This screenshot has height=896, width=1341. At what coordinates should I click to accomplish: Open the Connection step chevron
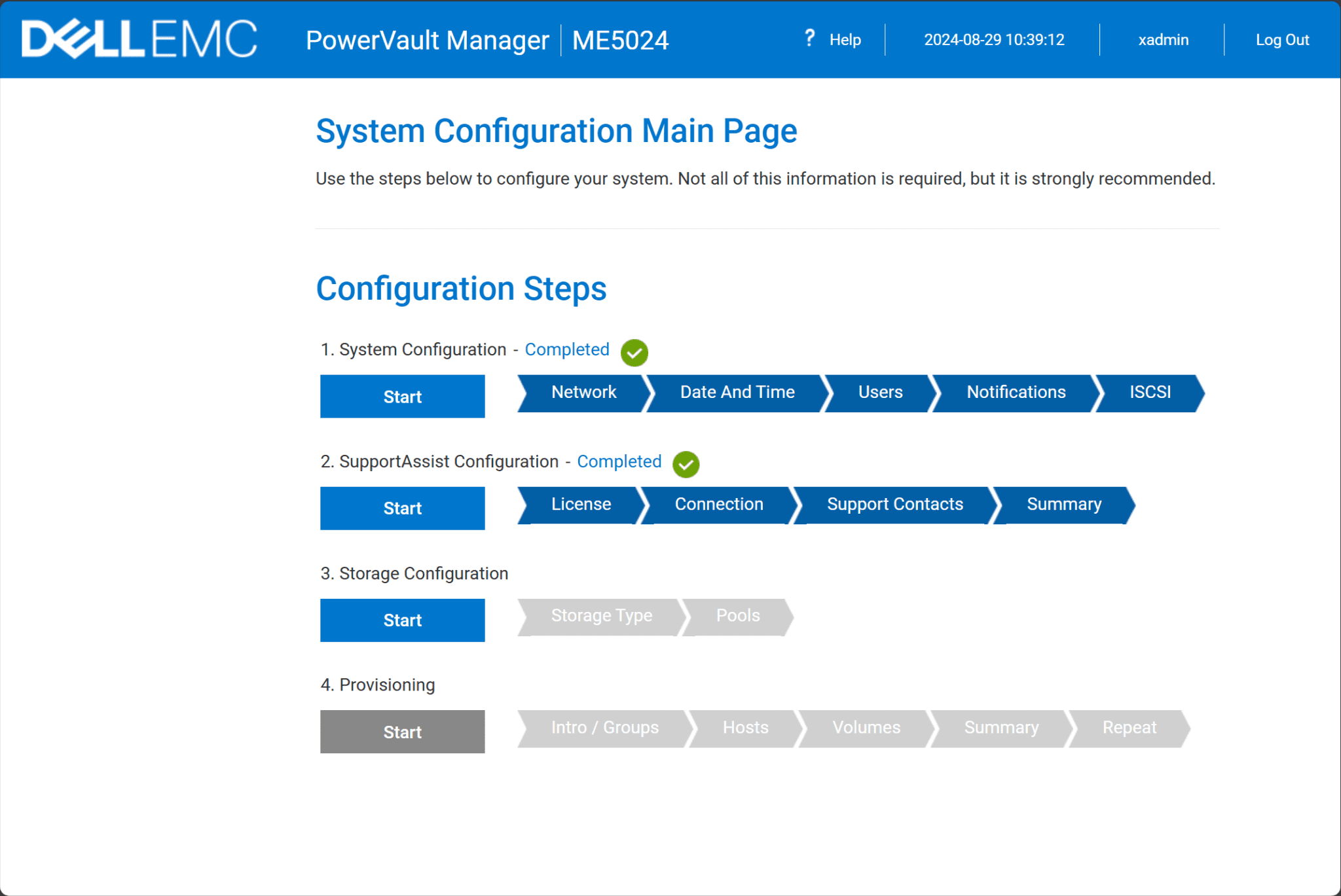(719, 505)
